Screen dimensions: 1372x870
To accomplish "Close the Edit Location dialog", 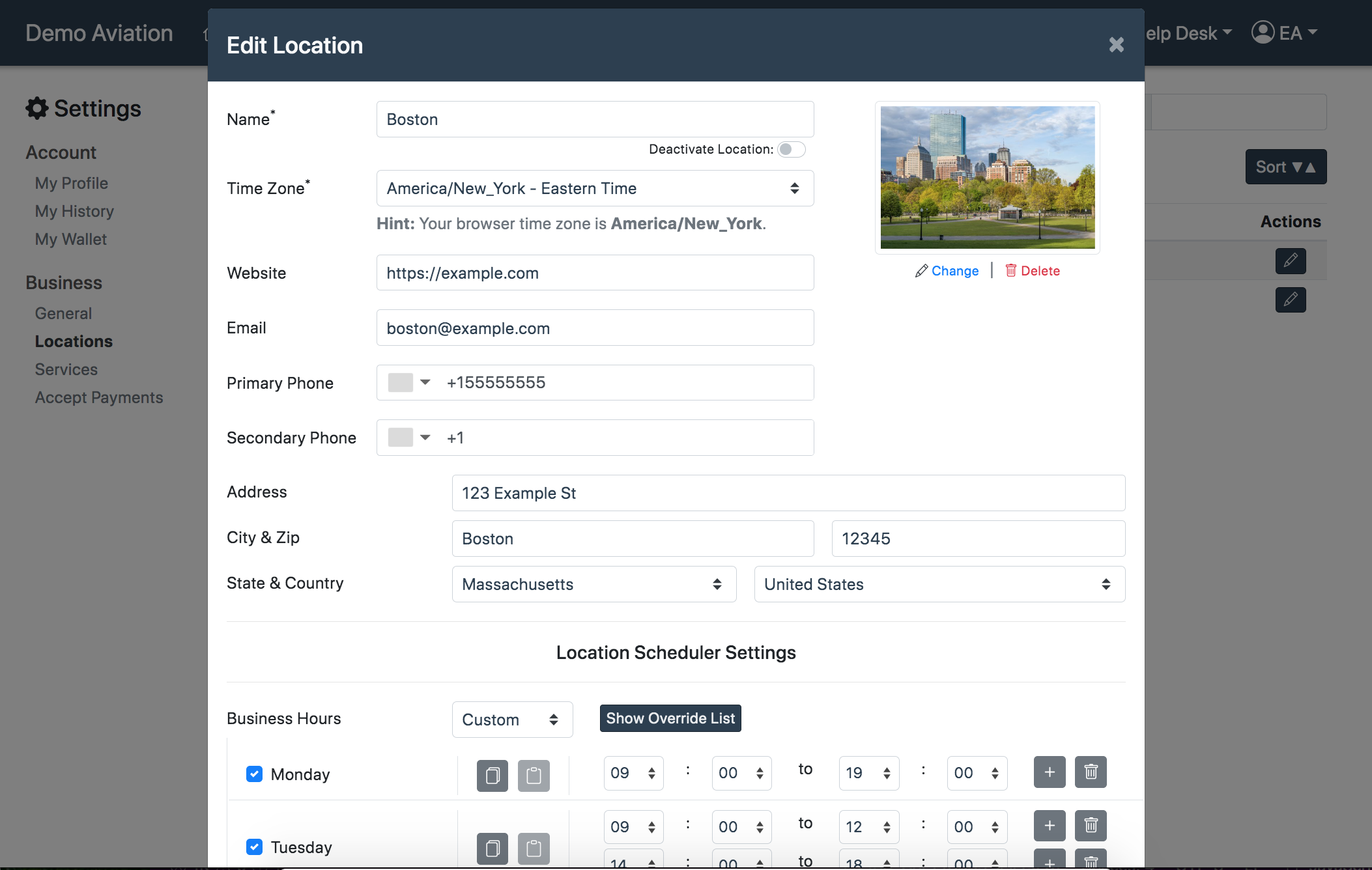I will [x=1116, y=45].
